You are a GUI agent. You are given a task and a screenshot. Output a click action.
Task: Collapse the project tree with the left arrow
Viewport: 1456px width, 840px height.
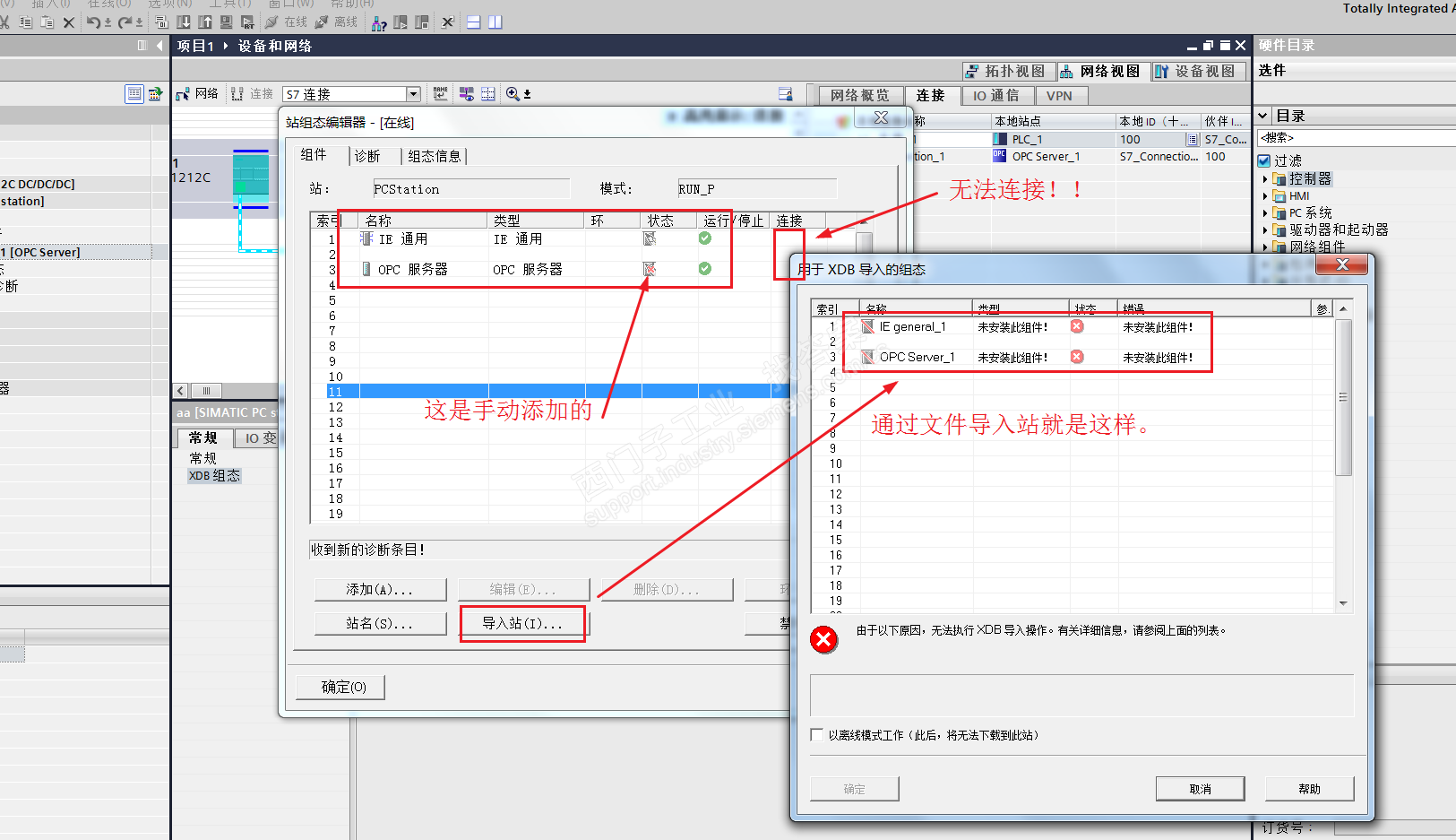coord(159,45)
